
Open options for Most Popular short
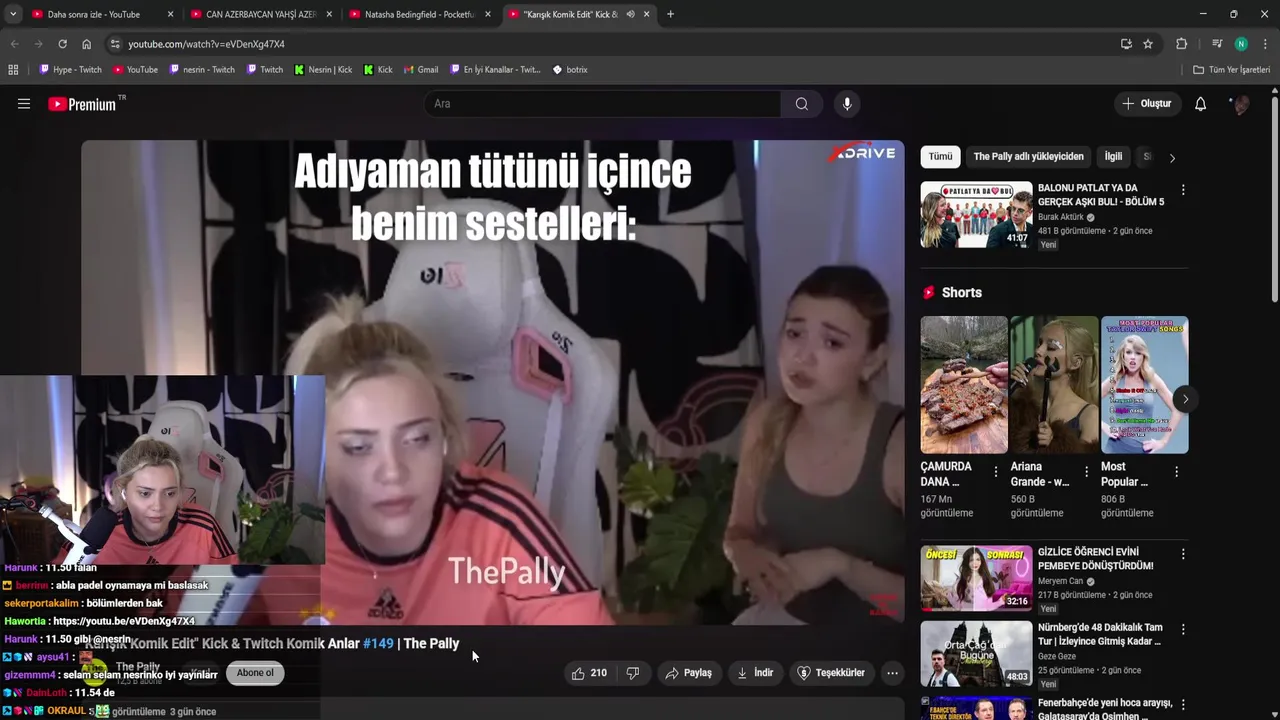(1176, 471)
